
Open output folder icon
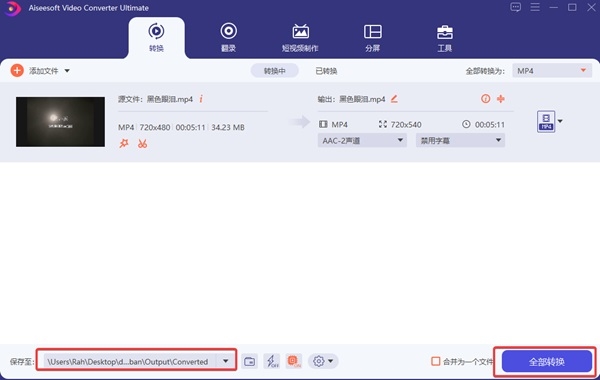click(x=249, y=361)
